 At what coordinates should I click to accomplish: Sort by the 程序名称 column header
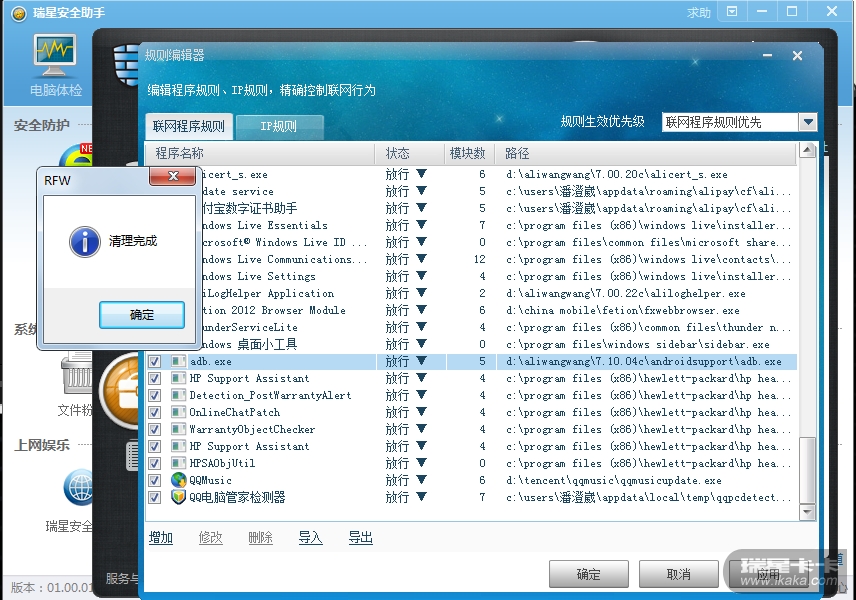pos(260,153)
